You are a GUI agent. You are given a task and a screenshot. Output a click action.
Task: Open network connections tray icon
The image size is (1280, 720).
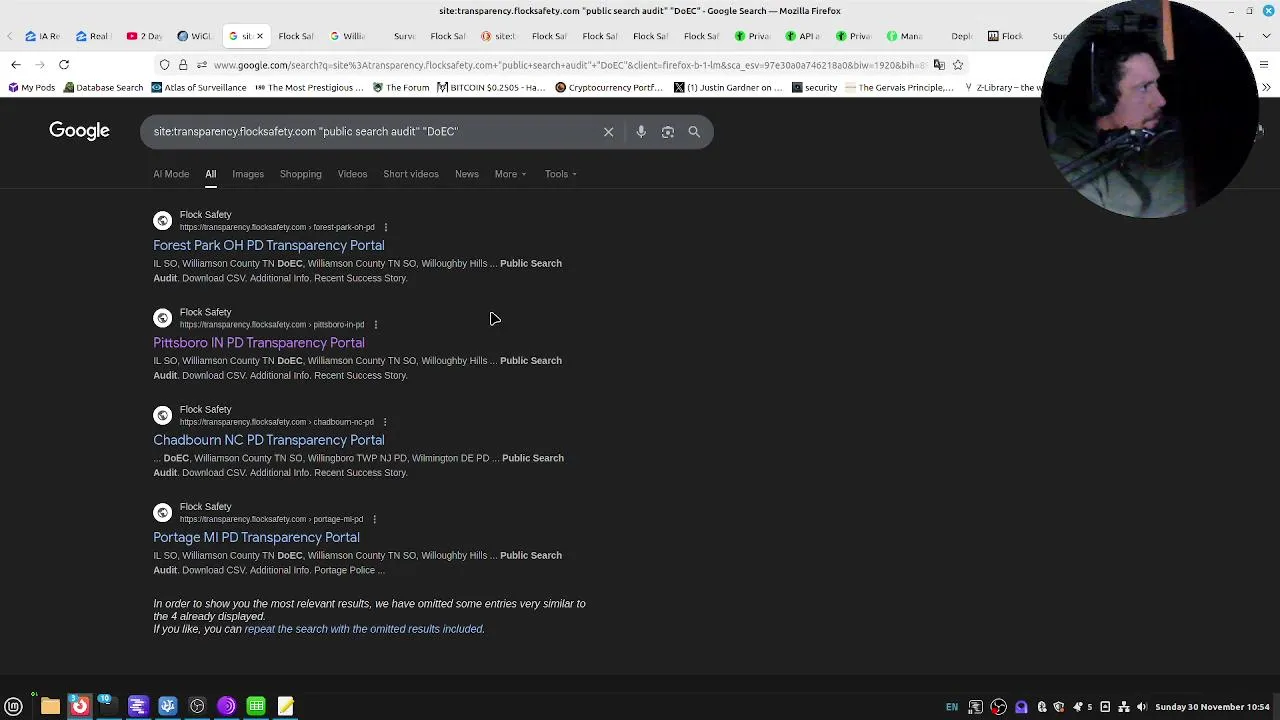coord(1124,707)
